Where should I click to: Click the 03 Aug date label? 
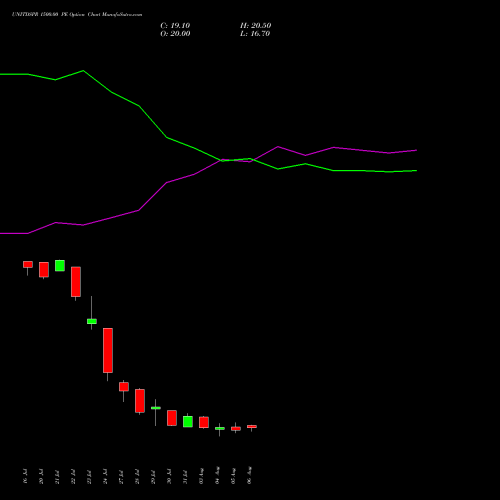tap(202, 476)
